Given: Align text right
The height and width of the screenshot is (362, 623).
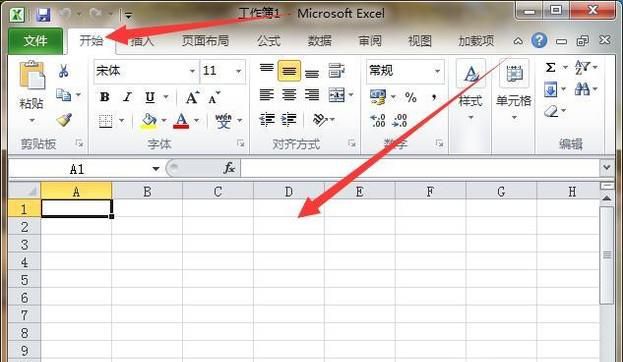Looking at the screenshot, I should click(x=312, y=95).
